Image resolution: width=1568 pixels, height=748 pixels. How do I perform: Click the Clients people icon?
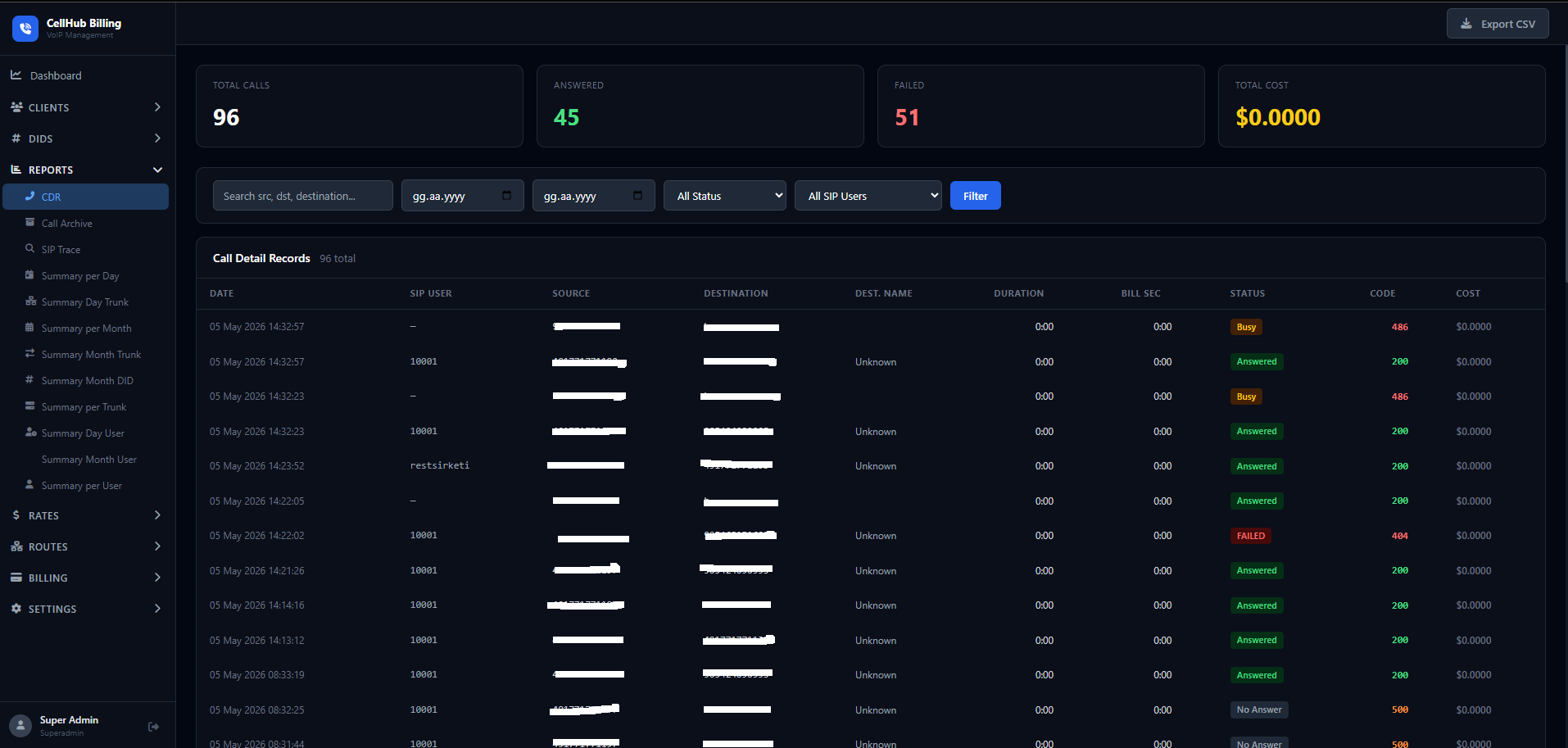[x=16, y=107]
